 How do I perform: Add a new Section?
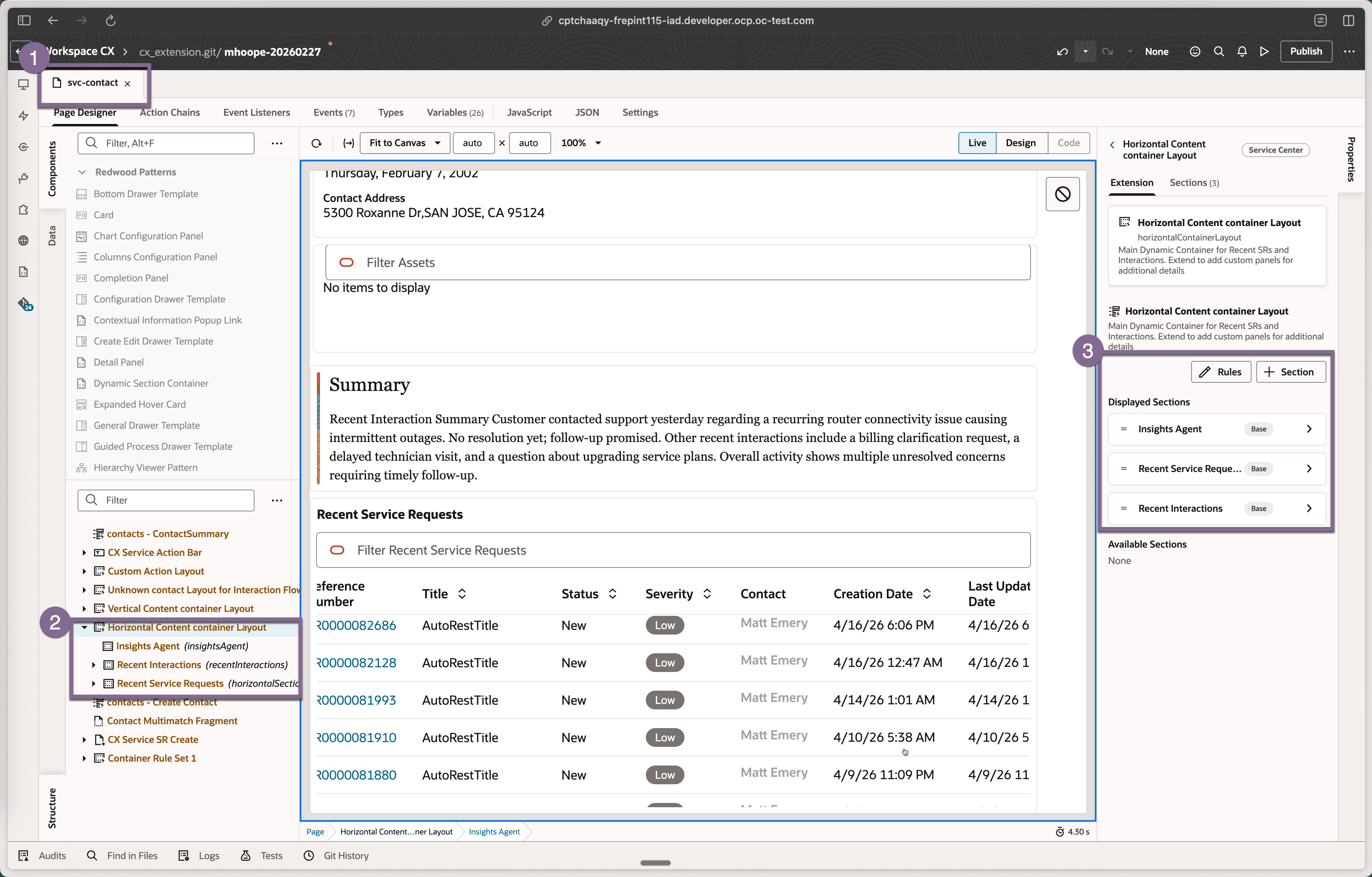pyautogui.click(x=1291, y=372)
